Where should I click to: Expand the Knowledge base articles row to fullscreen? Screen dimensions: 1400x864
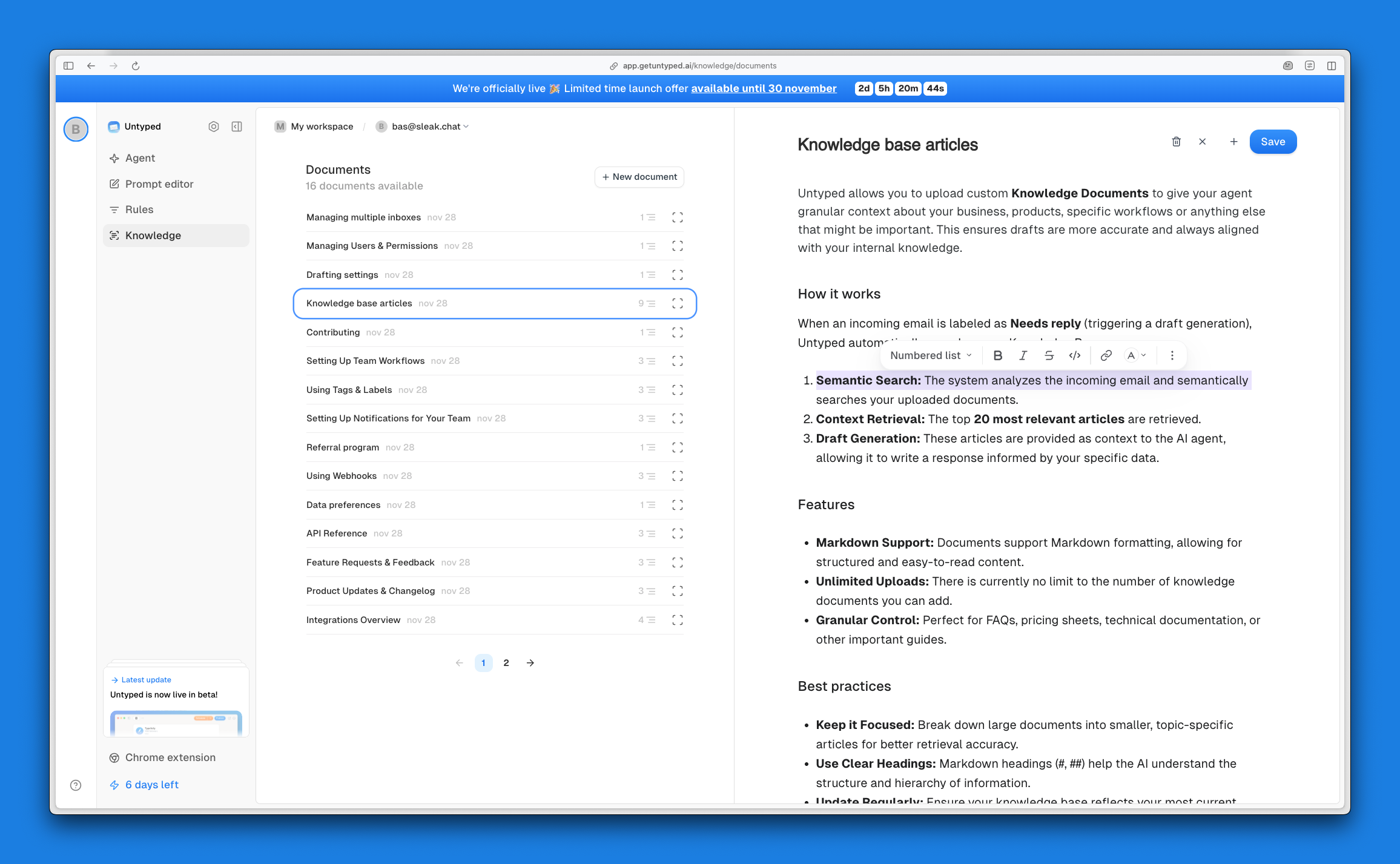tap(677, 303)
